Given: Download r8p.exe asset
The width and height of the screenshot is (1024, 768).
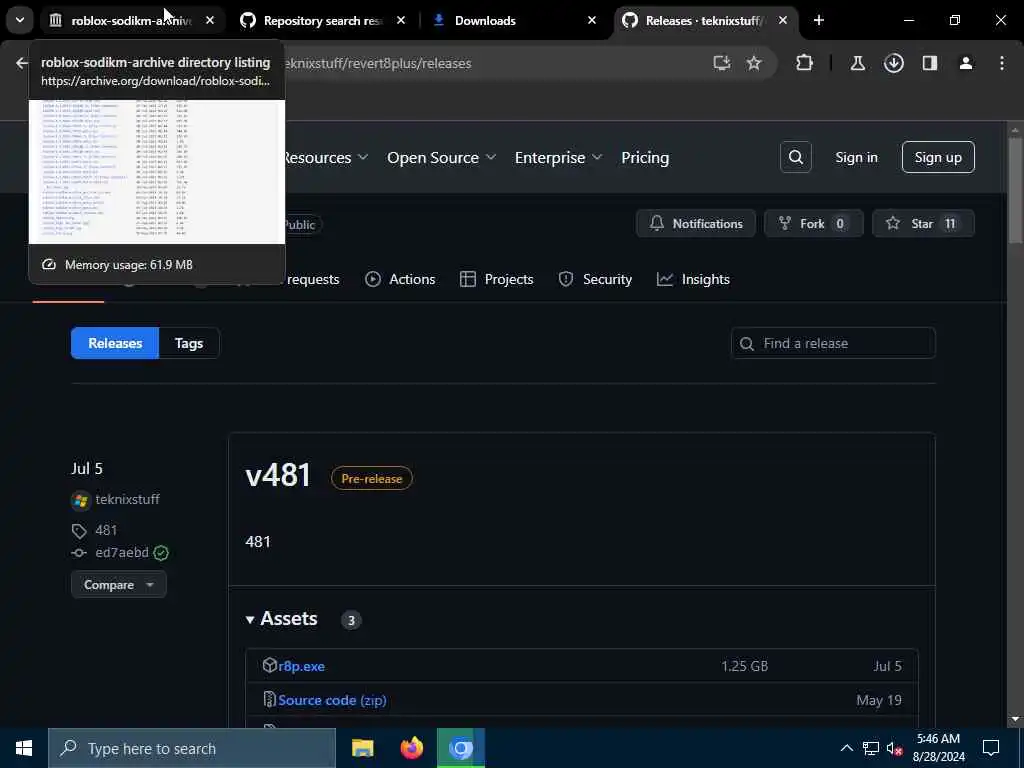Looking at the screenshot, I should tap(301, 666).
